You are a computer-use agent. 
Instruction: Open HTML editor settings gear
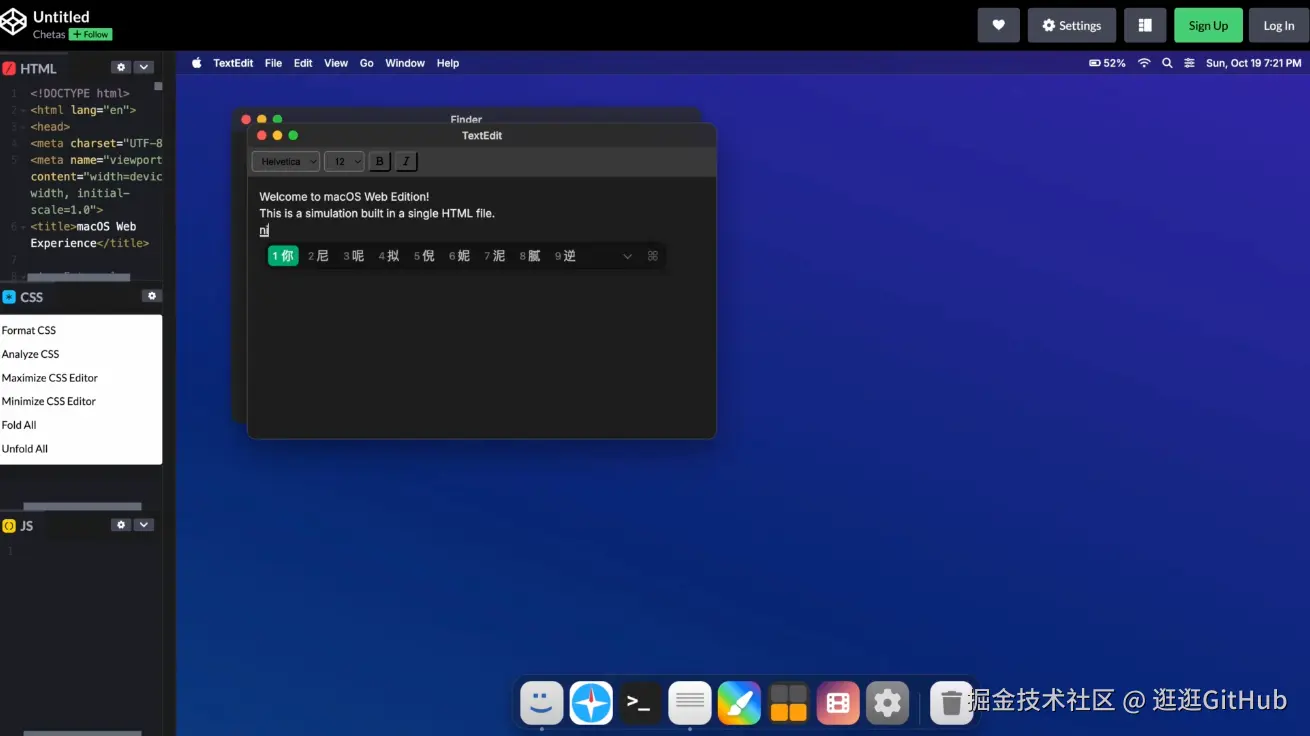pyautogui.click(x=121, y=68)
